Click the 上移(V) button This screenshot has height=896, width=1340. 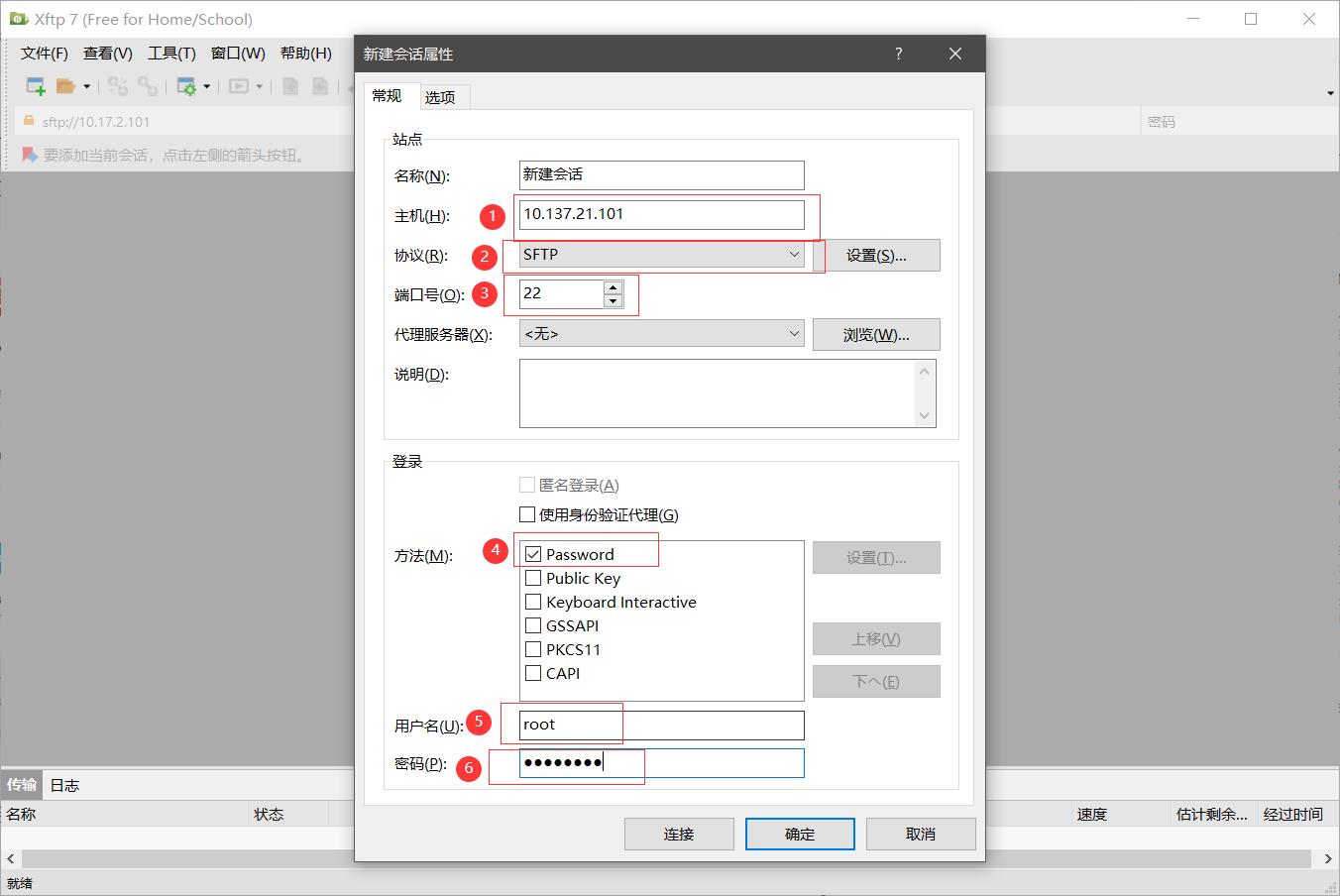tap(876, 639)
